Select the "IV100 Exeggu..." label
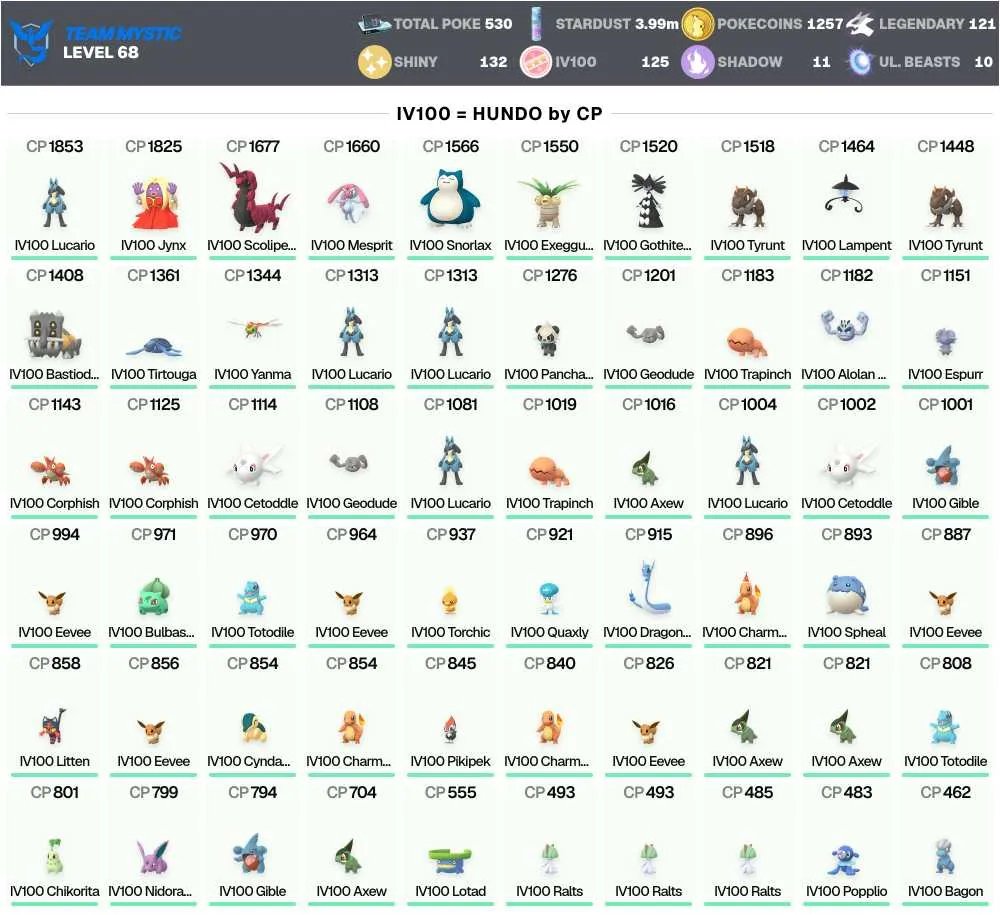Screen dimensions: 1000x915 (x=548, y=245)
